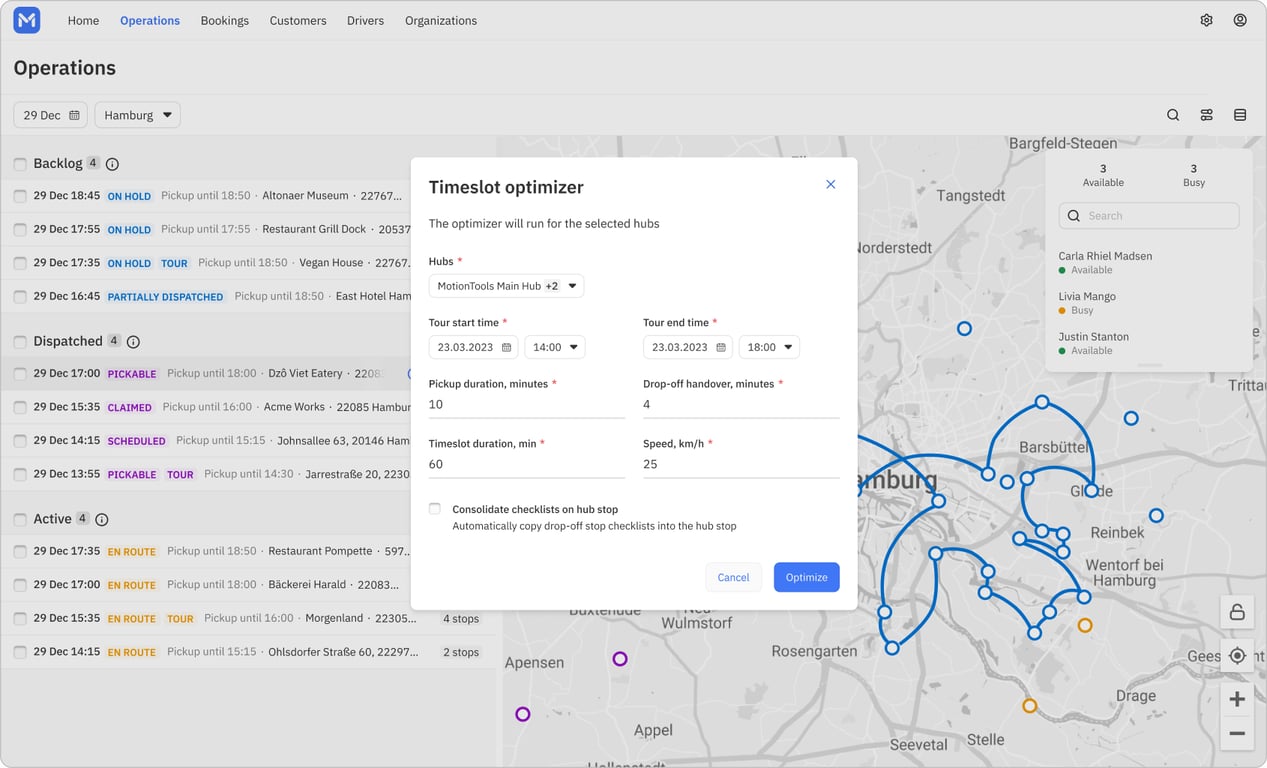1267x768 pixels.
Task: Open the Drivers tab
Action: (x=365, y=20)
